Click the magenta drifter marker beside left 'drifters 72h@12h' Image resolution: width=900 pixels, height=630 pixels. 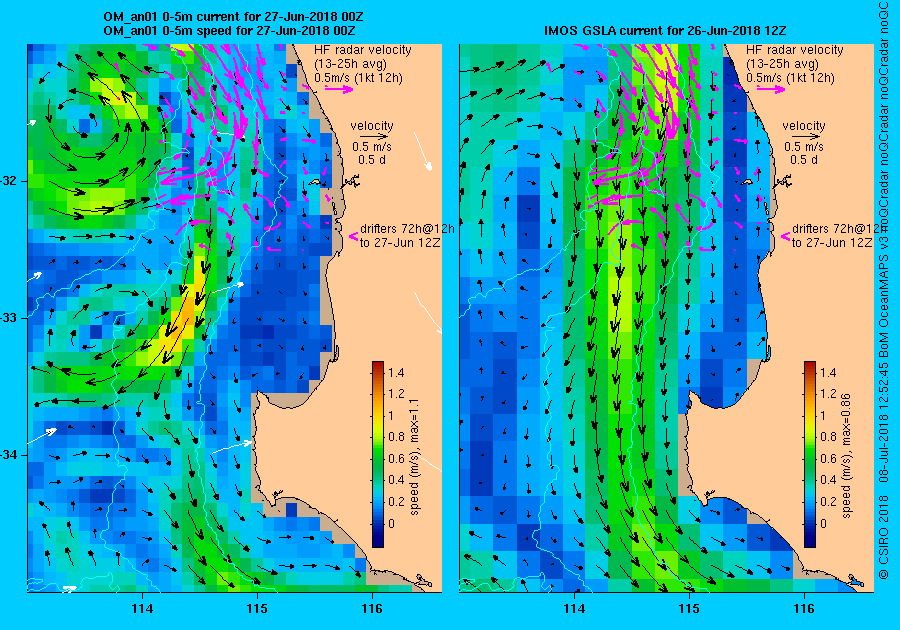coord(354,236)
